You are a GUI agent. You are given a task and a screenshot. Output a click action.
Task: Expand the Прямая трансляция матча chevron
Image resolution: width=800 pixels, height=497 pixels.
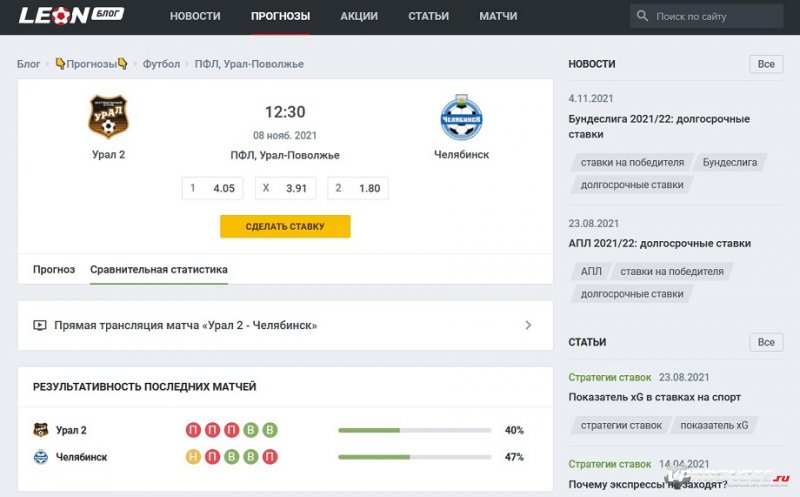[x=528, y=325]
